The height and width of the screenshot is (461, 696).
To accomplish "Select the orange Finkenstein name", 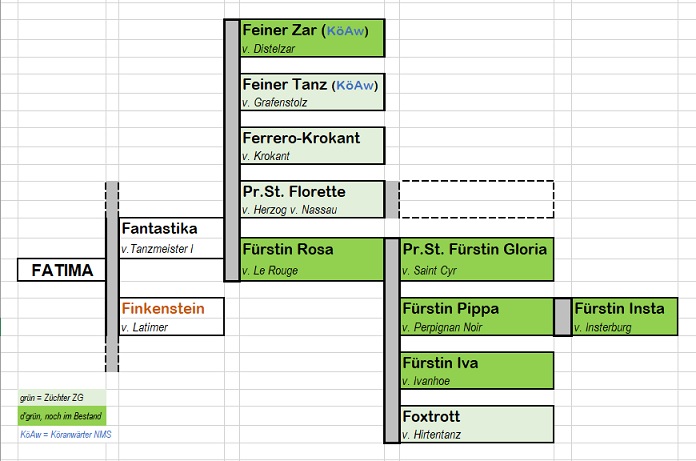I will 163,309.
